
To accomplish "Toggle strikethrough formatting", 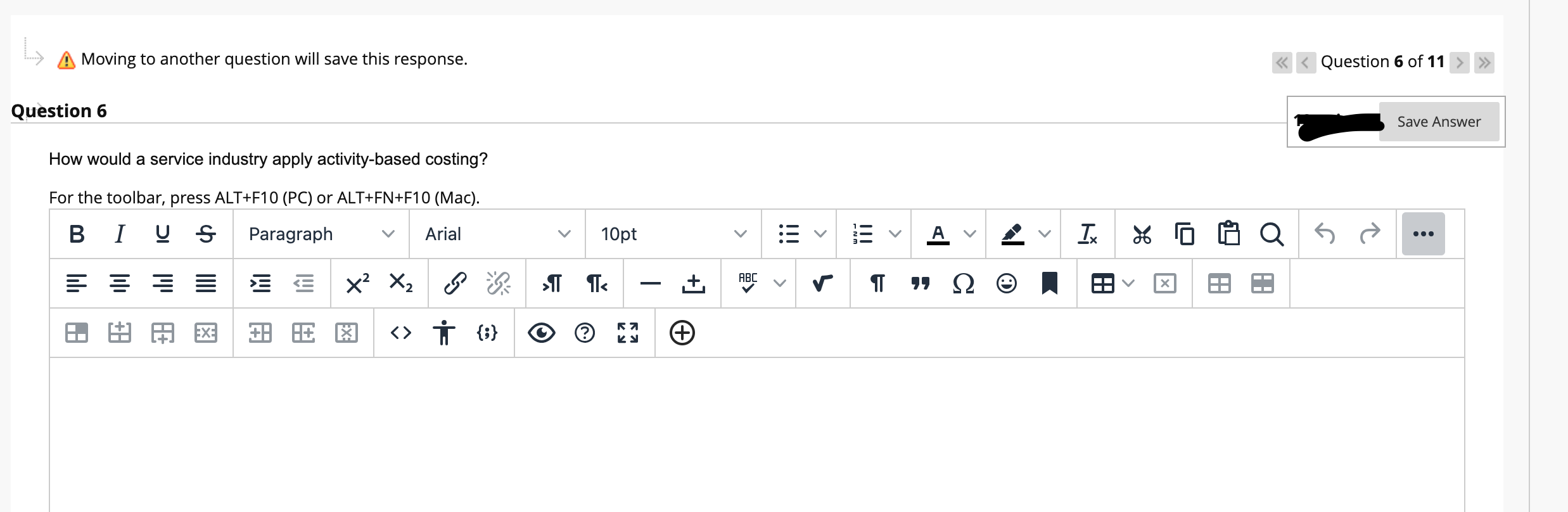I will 206,234.
